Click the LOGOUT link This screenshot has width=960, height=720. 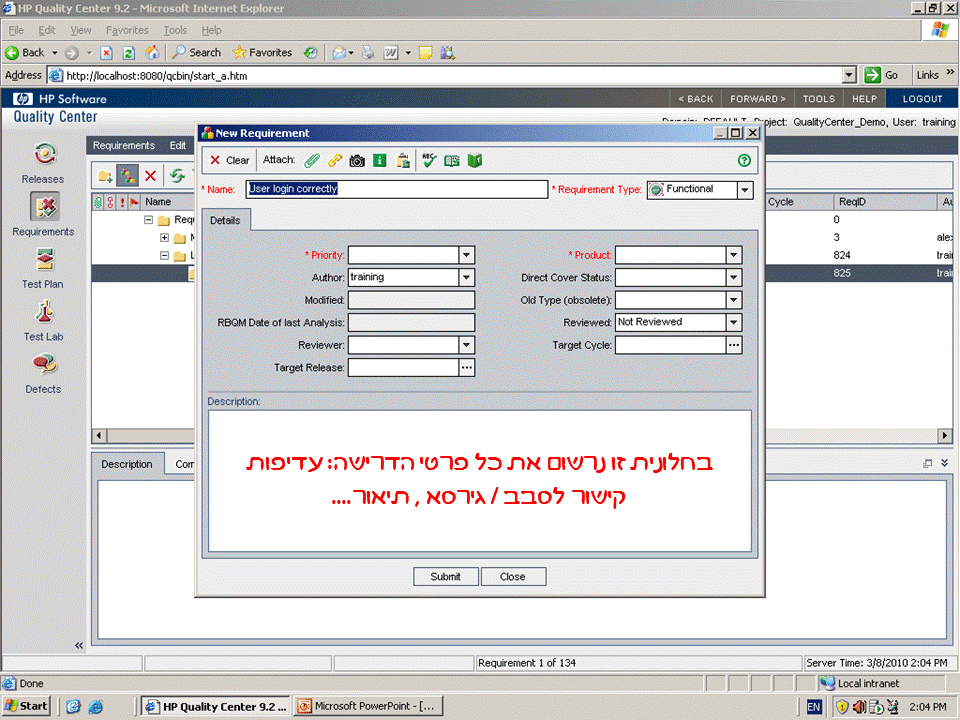(922, 99)
